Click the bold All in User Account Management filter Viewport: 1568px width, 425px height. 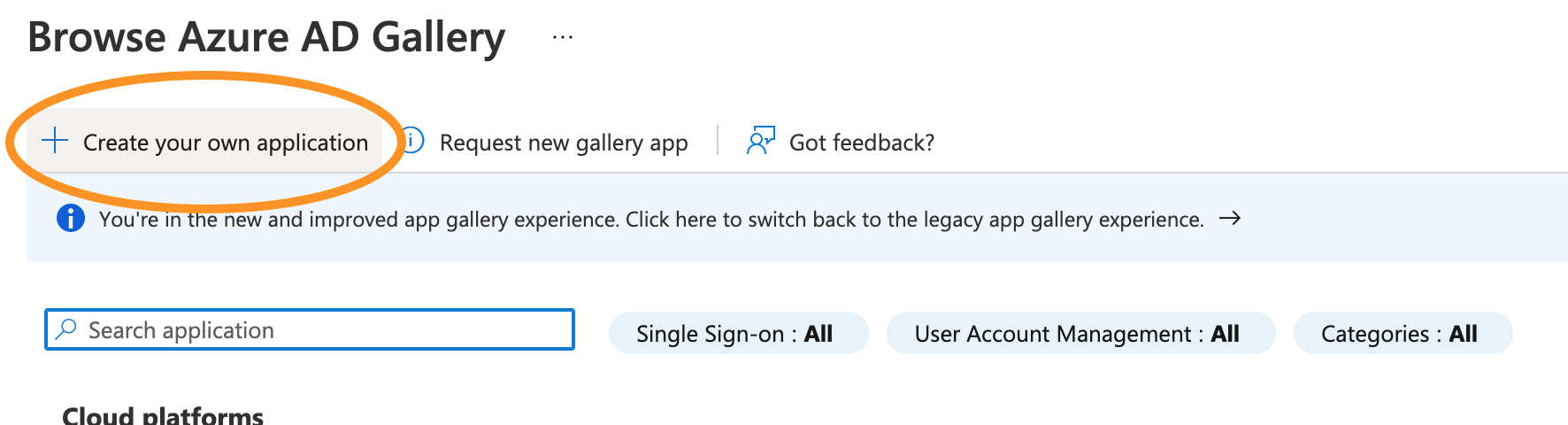(x=1225, y=334)
